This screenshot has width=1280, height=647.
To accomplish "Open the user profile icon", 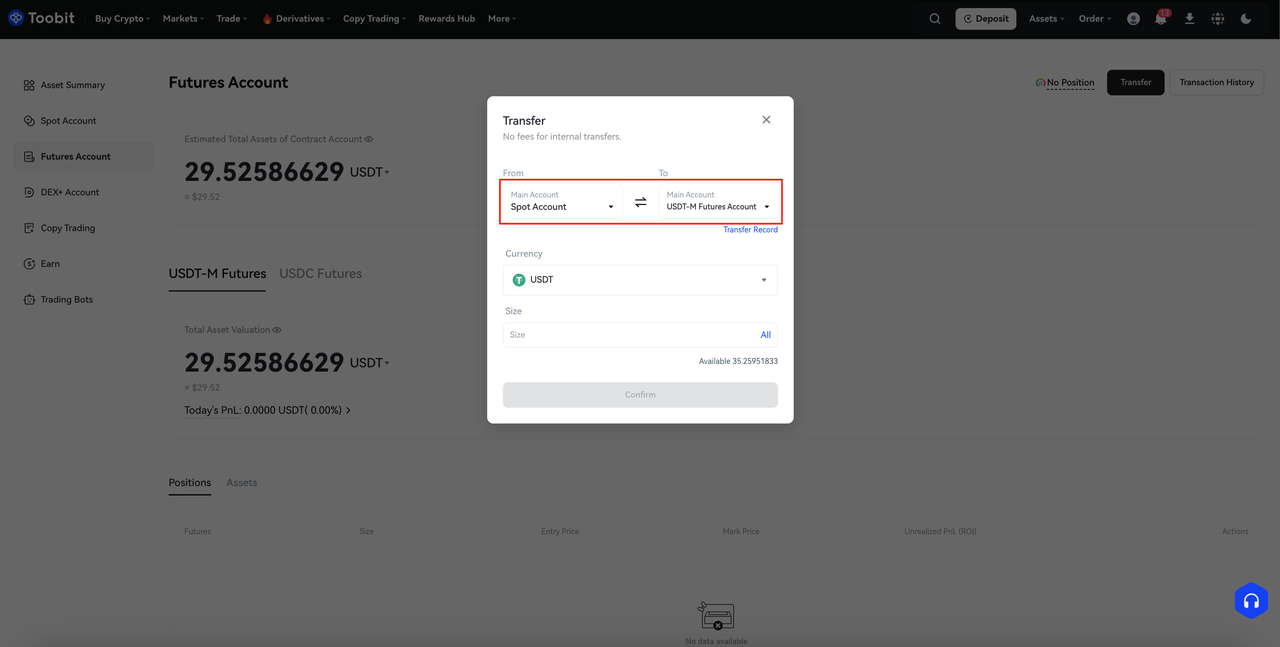I will click(1133, 19).
